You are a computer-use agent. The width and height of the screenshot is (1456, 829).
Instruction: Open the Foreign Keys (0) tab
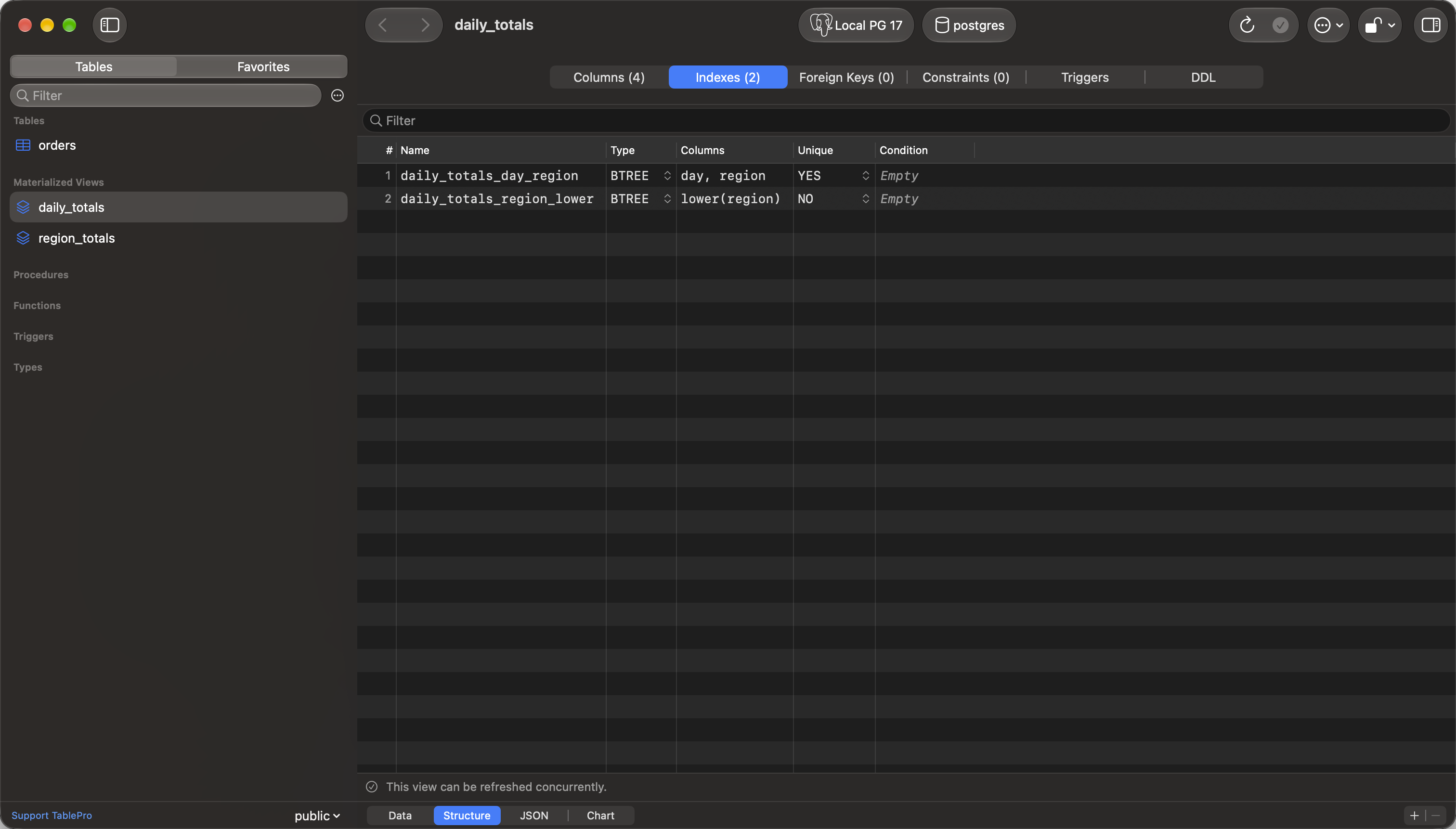(846, 78)
